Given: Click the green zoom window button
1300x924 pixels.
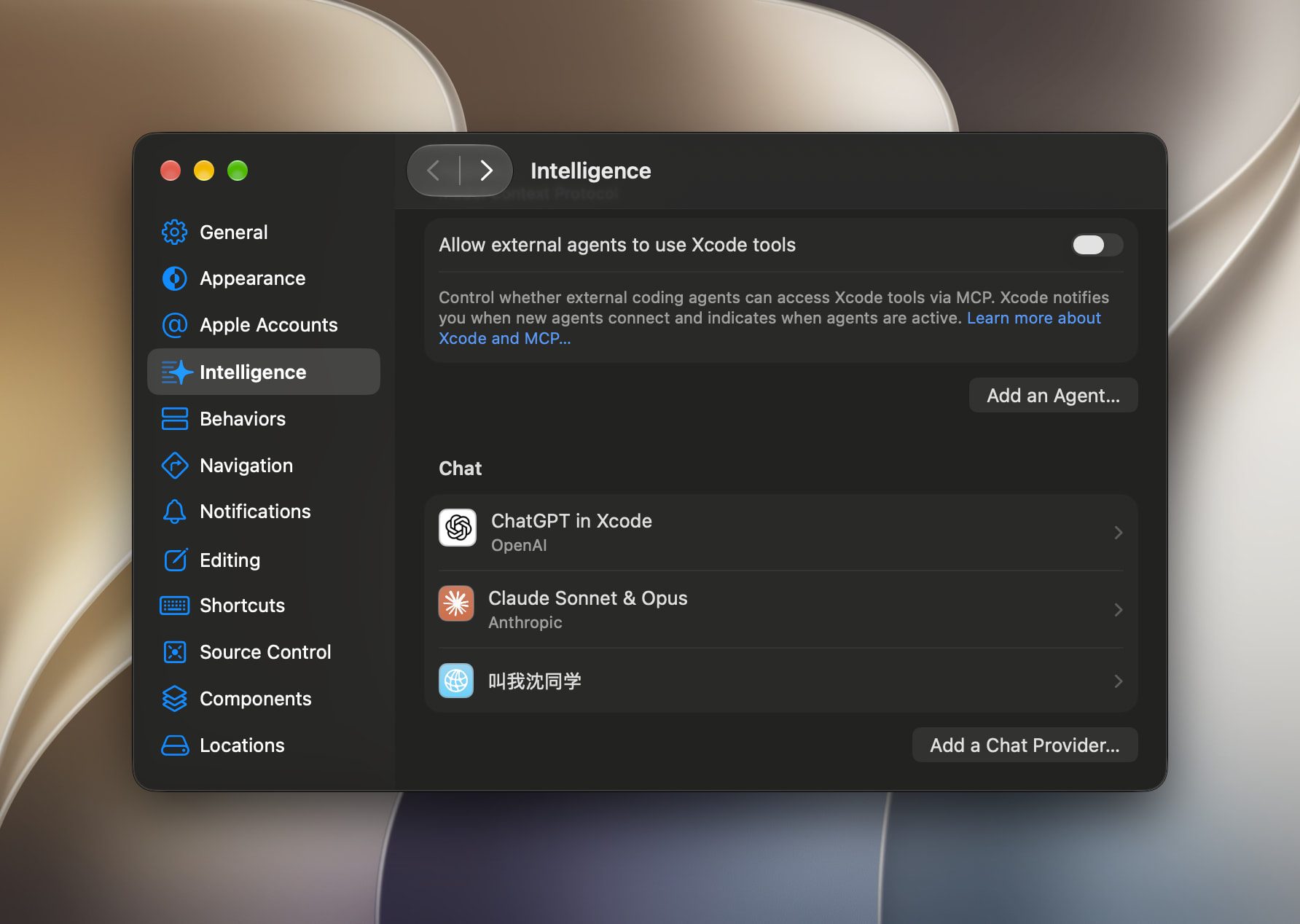Looking at the screenshot, I should point(238,171).
